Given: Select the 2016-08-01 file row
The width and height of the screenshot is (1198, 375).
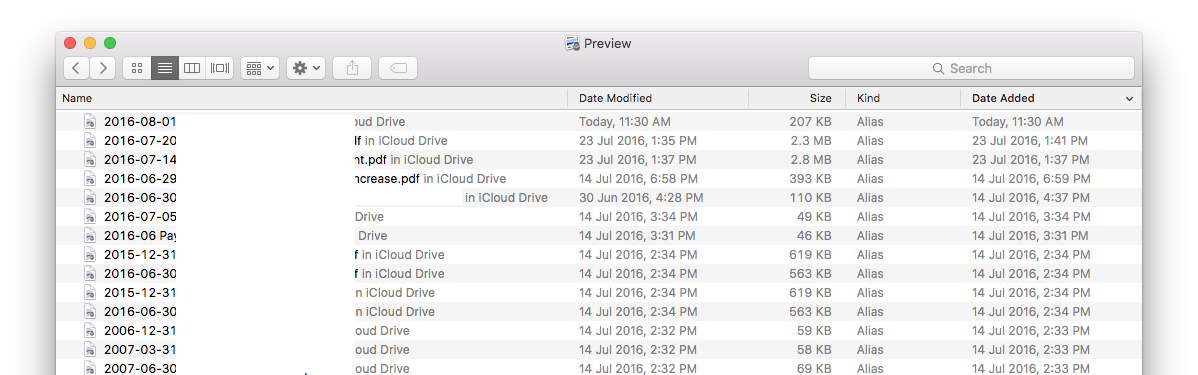Looking at the screenshot, I should [599, 121].
